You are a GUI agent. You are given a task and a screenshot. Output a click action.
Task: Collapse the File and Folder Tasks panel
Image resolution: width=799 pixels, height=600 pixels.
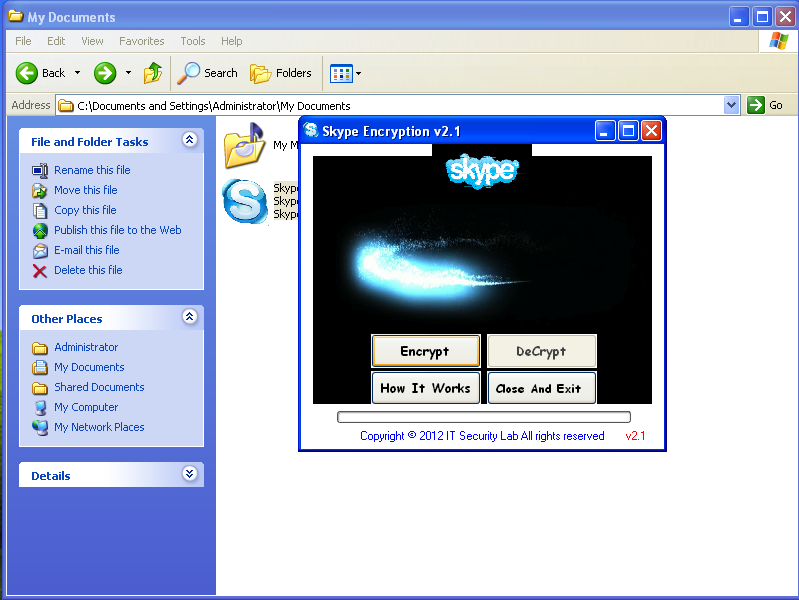click(190, 140)
